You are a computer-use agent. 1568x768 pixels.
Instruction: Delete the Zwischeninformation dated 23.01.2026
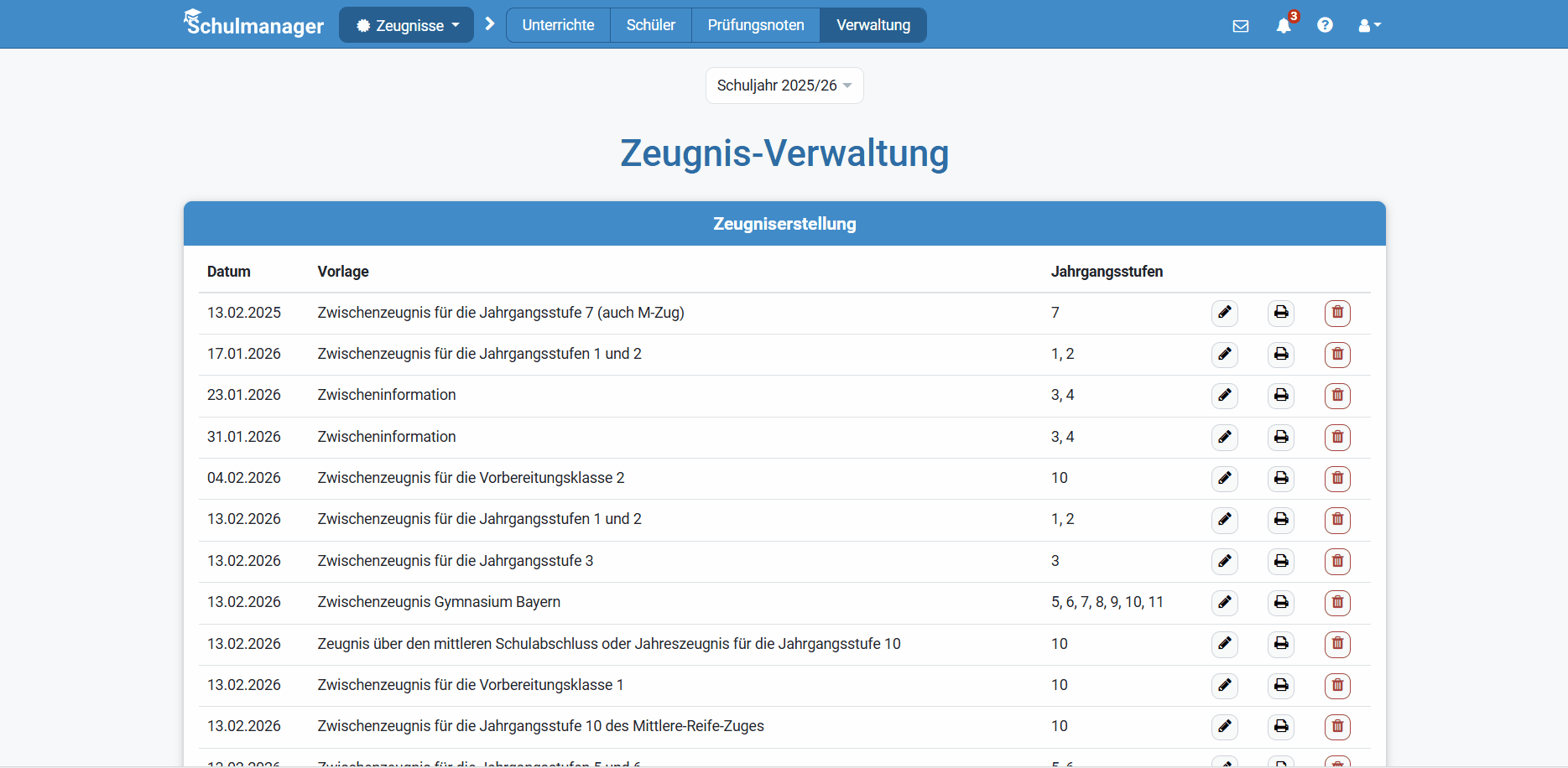(x=1338, y=396)
